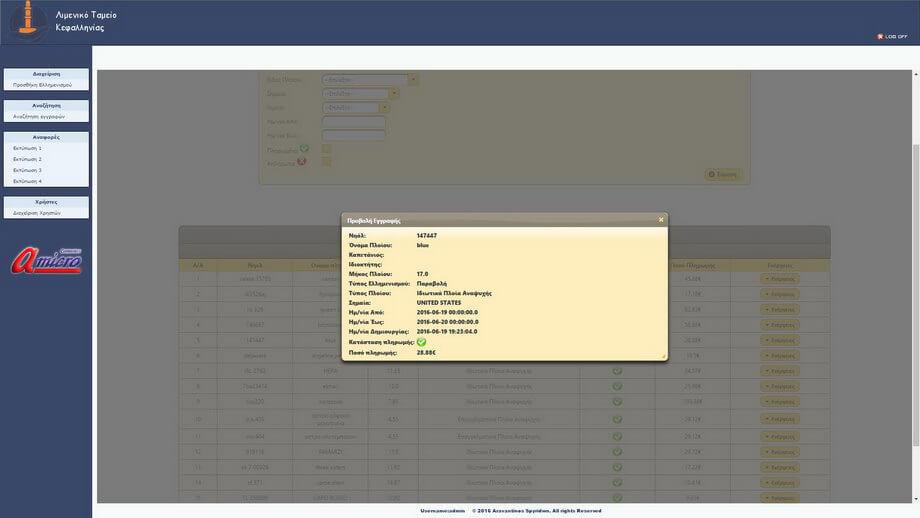Screen dimensions: 920x518
Task: Click the Amicro company logo
Action: click(x=46, y=260)
